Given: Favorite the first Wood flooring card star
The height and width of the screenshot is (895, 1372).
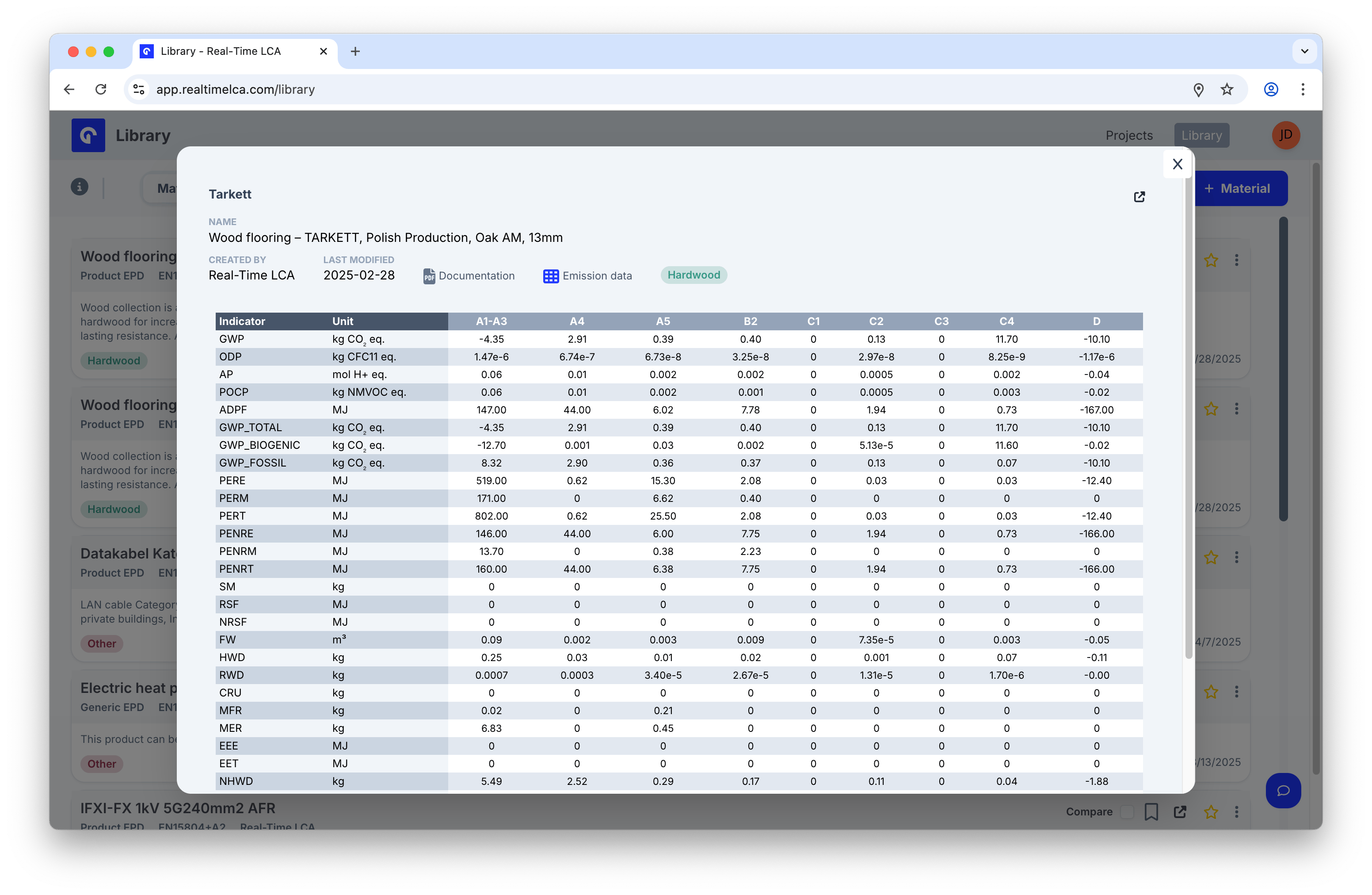Looking at the screenshot, I should (x=1211, y=260).
